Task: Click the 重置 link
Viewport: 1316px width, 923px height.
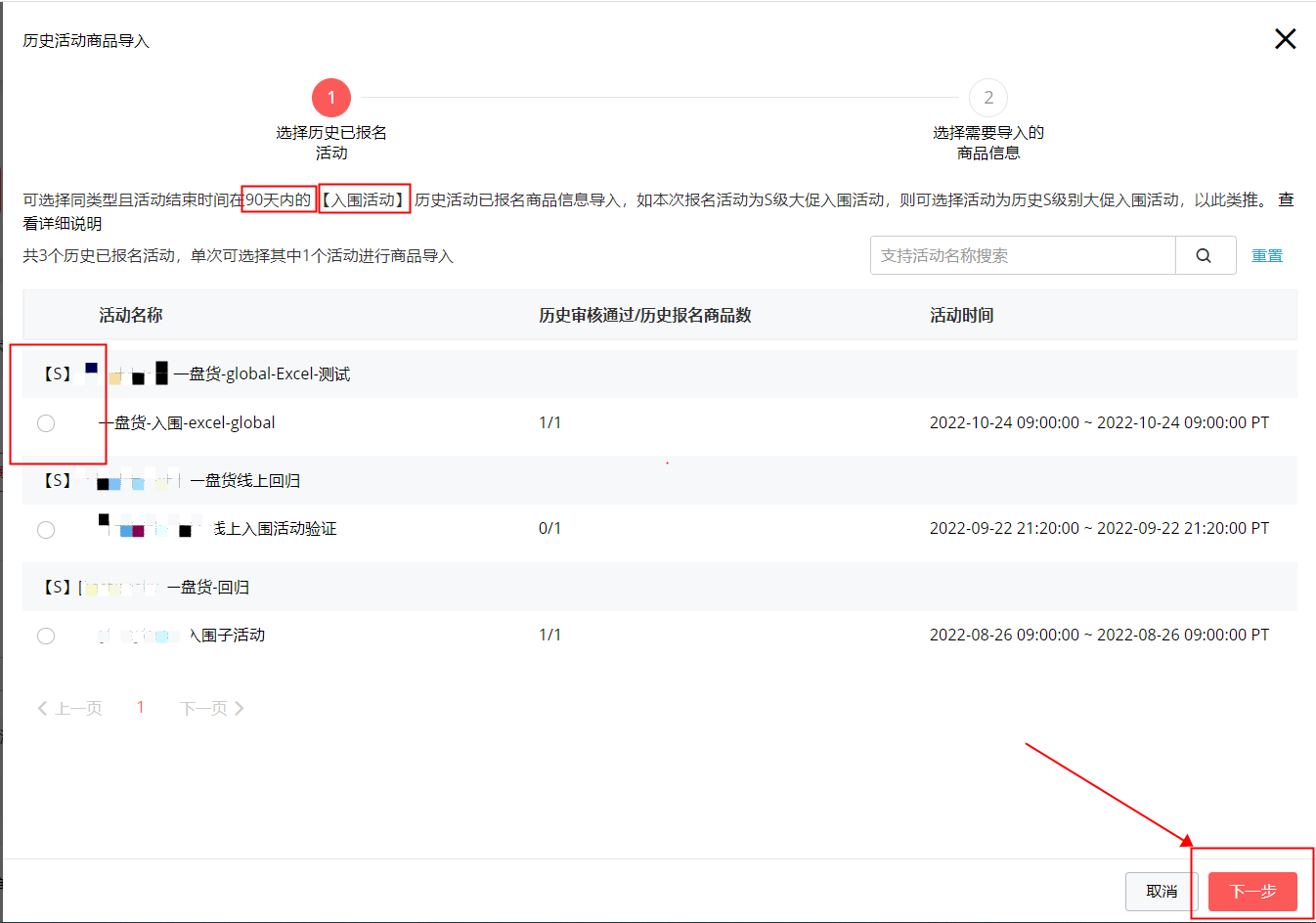Action: [x=1267, y=255]
